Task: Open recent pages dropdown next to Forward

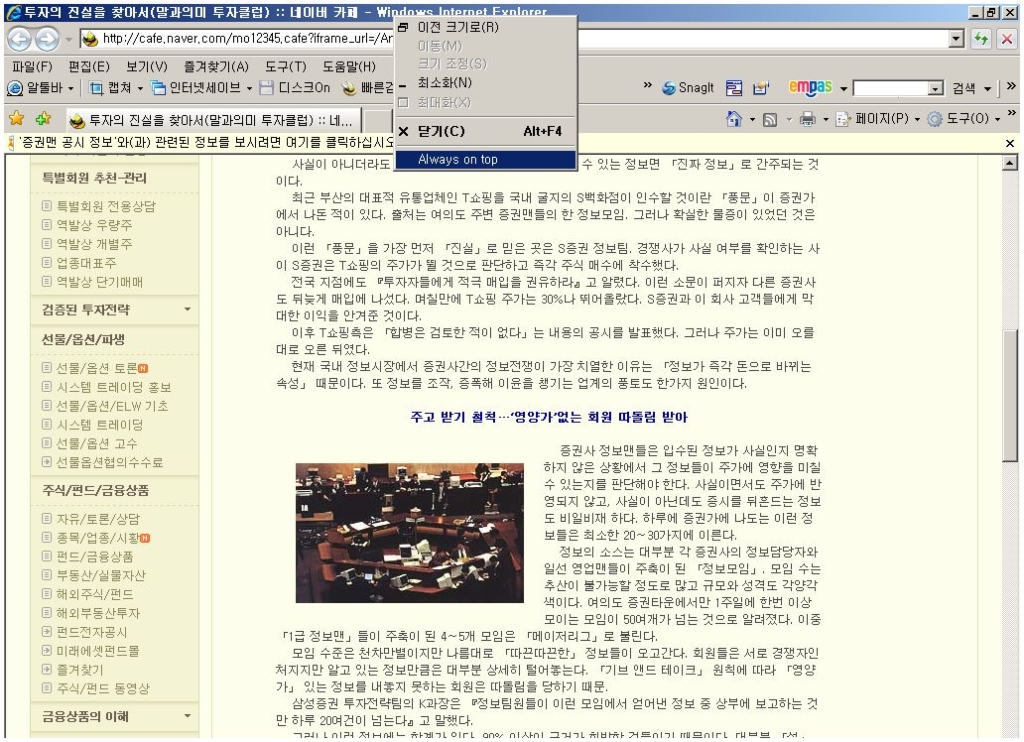Action: pos(69,39)
